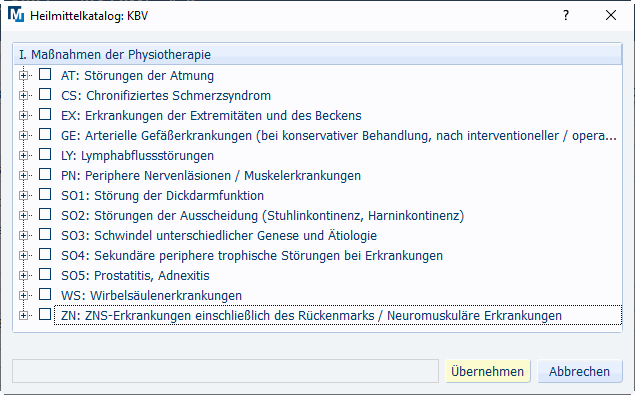
Task: Expand the WS: Wirbelsäulenerkrankungen node
Action: 23,295
